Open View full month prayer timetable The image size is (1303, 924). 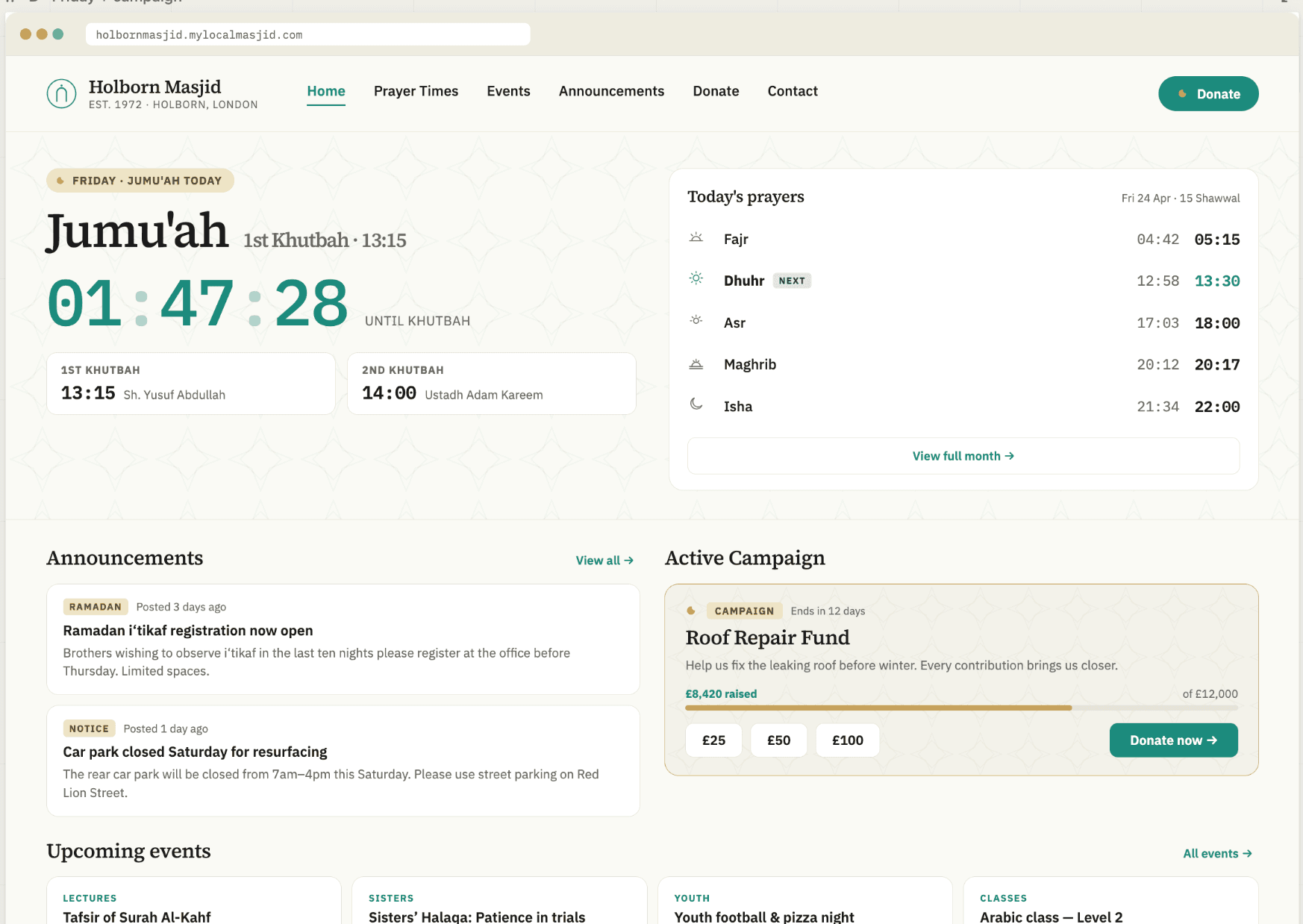click(963, 456)
